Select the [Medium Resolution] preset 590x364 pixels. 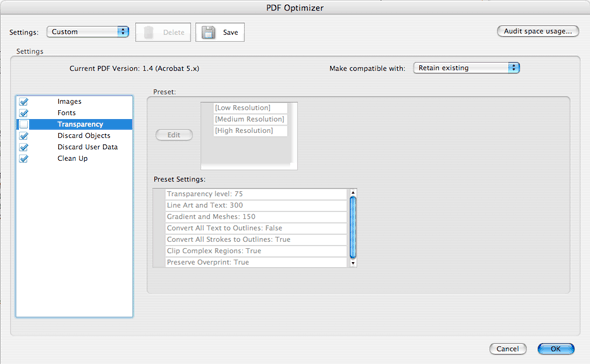click(250, 119)
